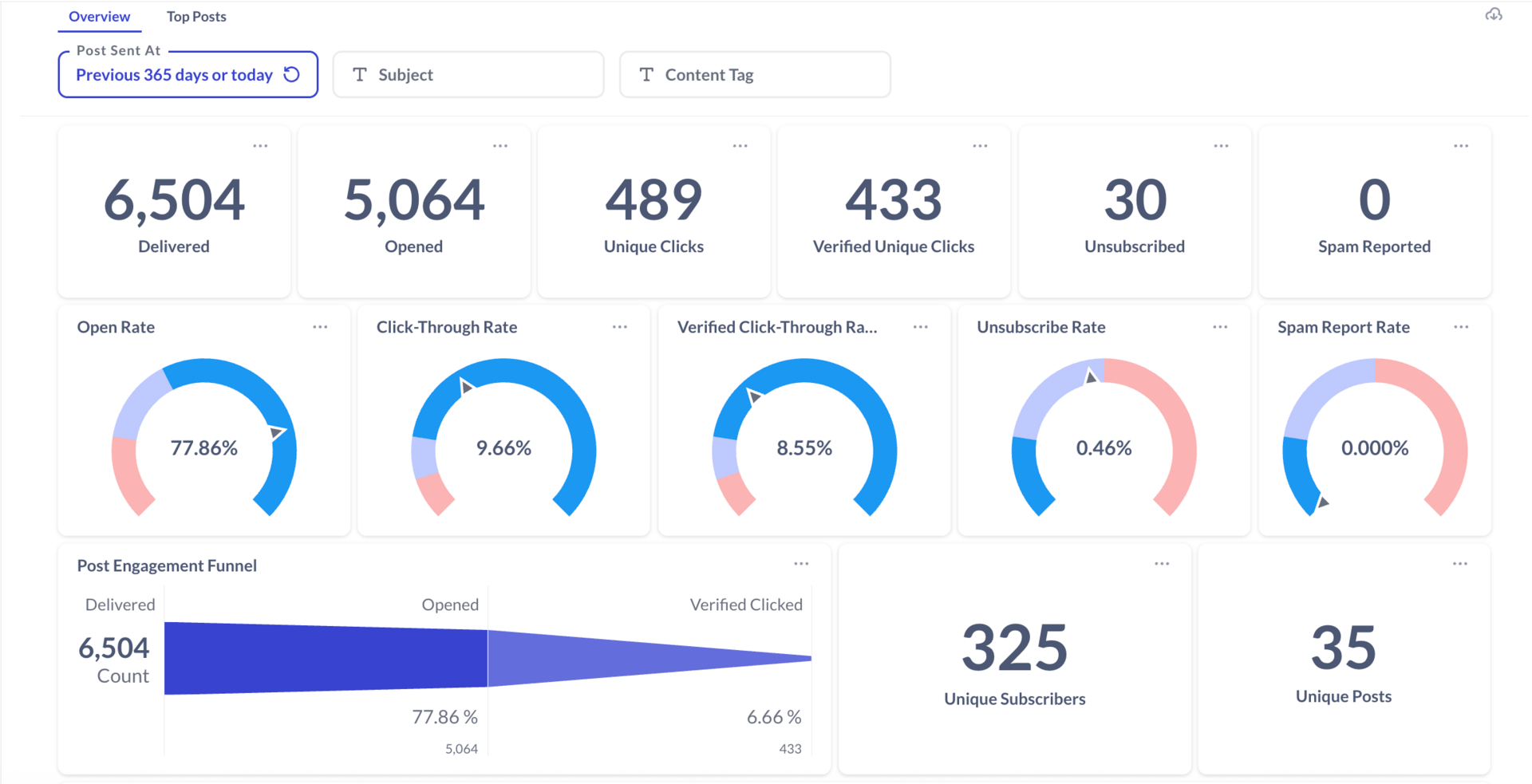Open ellipsis menu on Click-Through Rate gauge
The height and width of the screenshot is (784, 1532).
[x=620, y=327]
